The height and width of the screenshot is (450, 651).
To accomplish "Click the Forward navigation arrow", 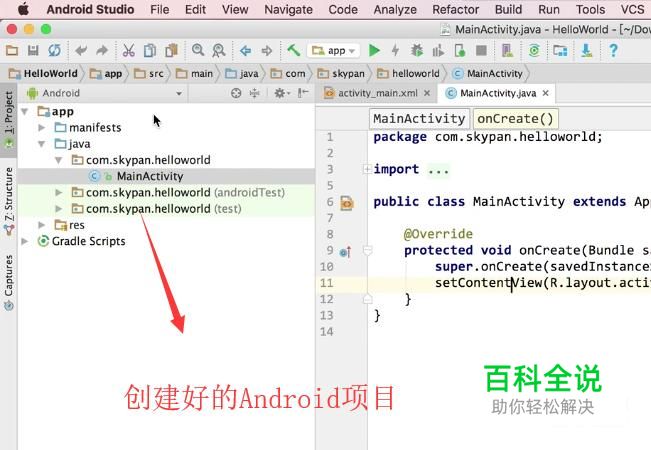I will 267,51.
